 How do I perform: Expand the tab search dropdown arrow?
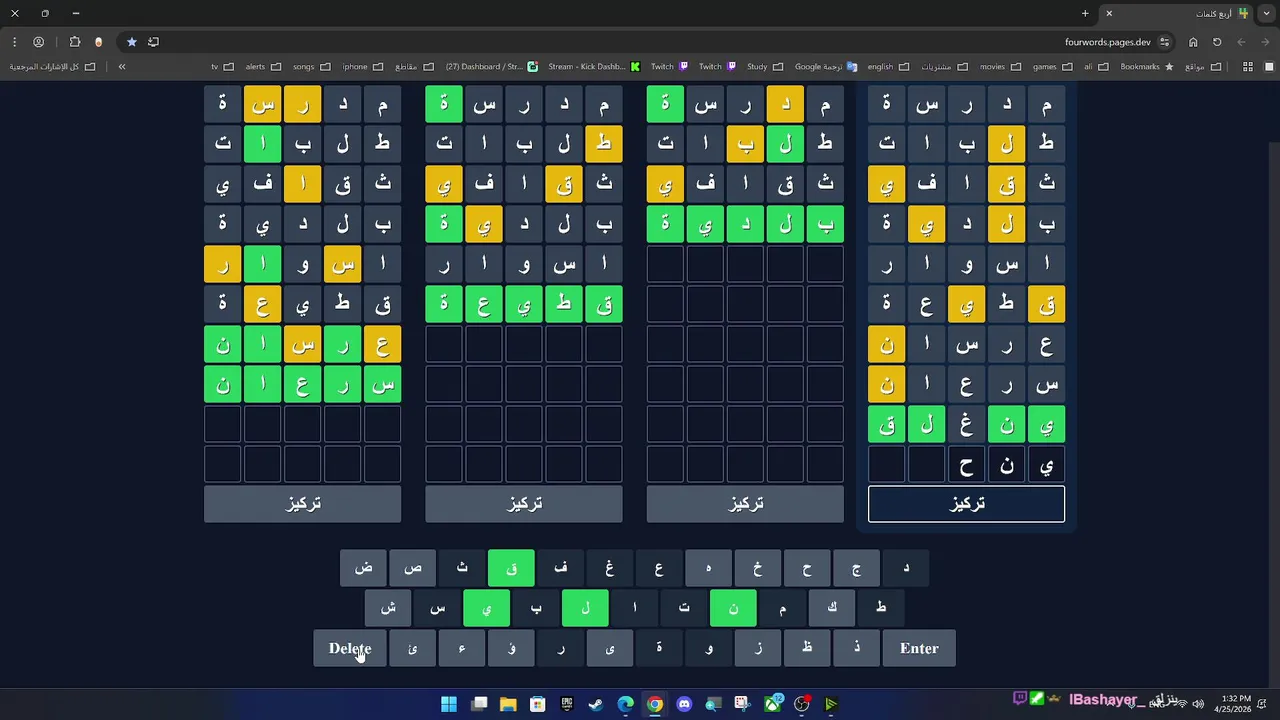1264,13
